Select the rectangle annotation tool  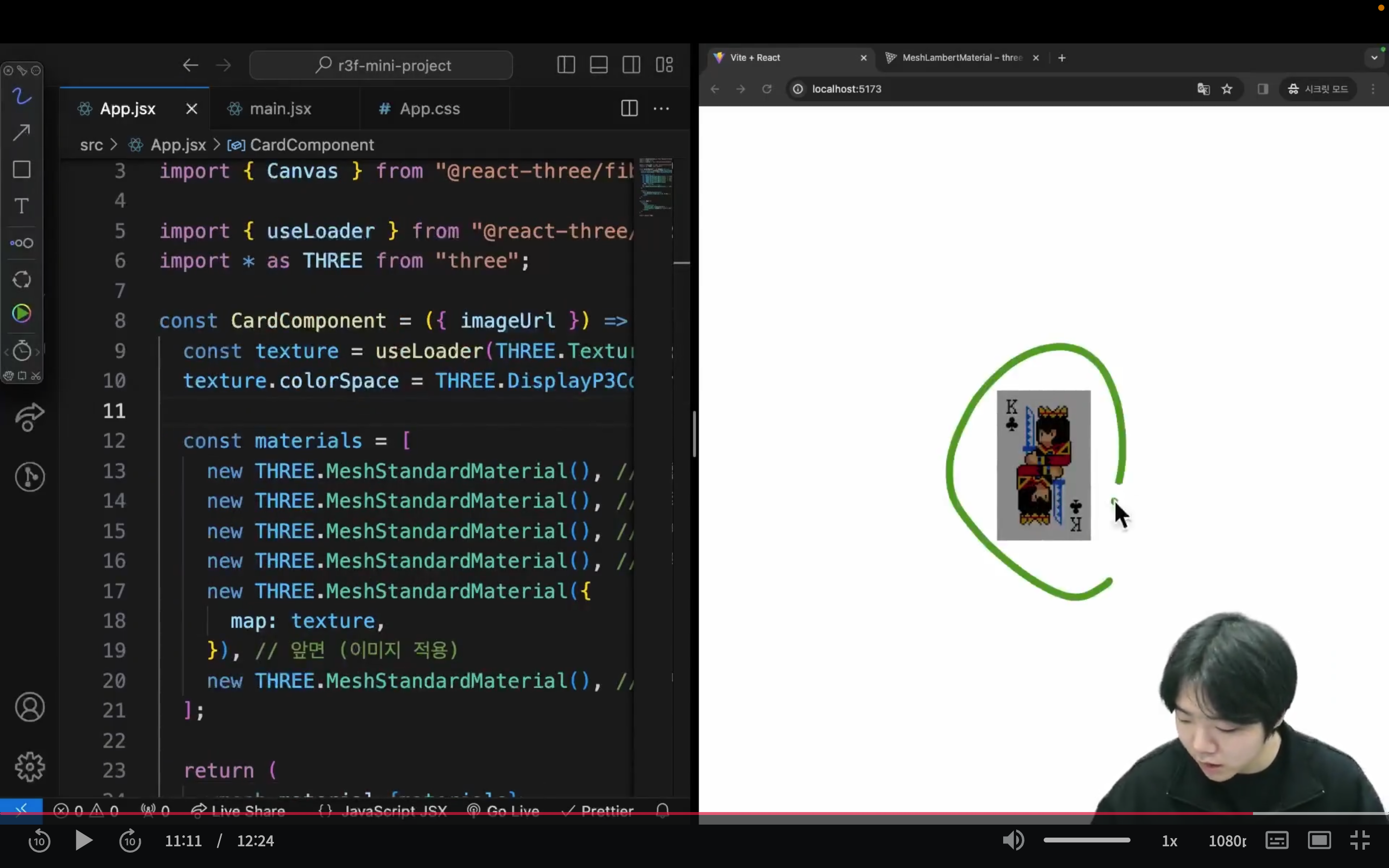[22, 169]
